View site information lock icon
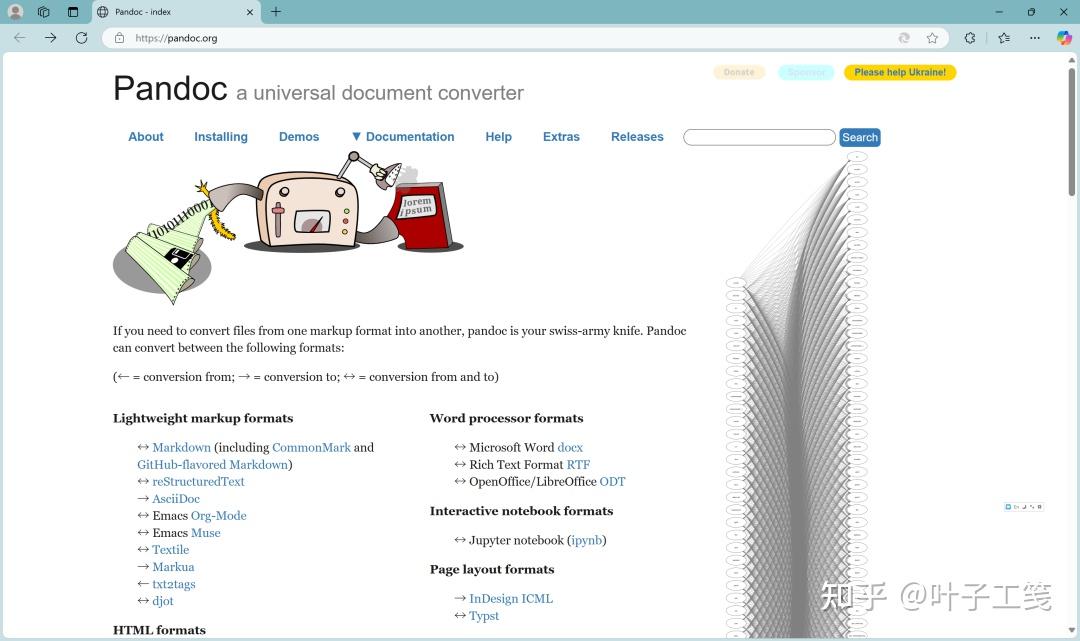Screen dimensions: 1080x641 [x=119, y=38]
